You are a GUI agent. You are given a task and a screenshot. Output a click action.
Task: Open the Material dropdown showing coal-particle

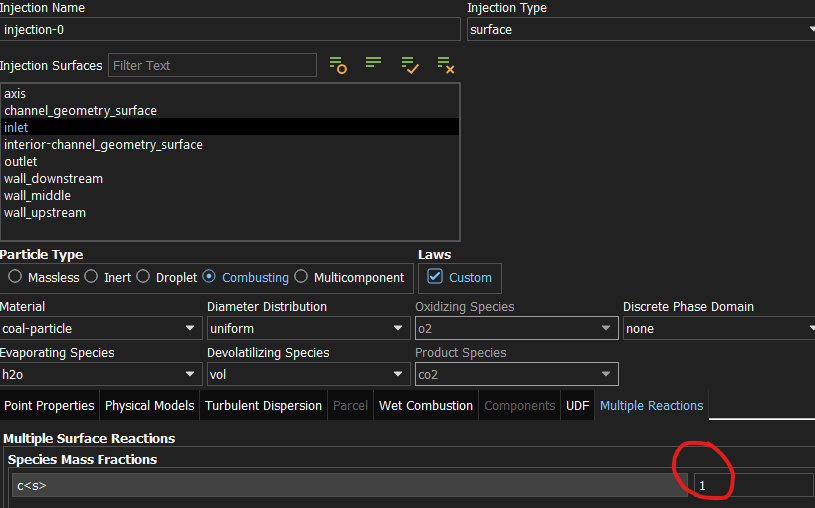click(101, 328)
